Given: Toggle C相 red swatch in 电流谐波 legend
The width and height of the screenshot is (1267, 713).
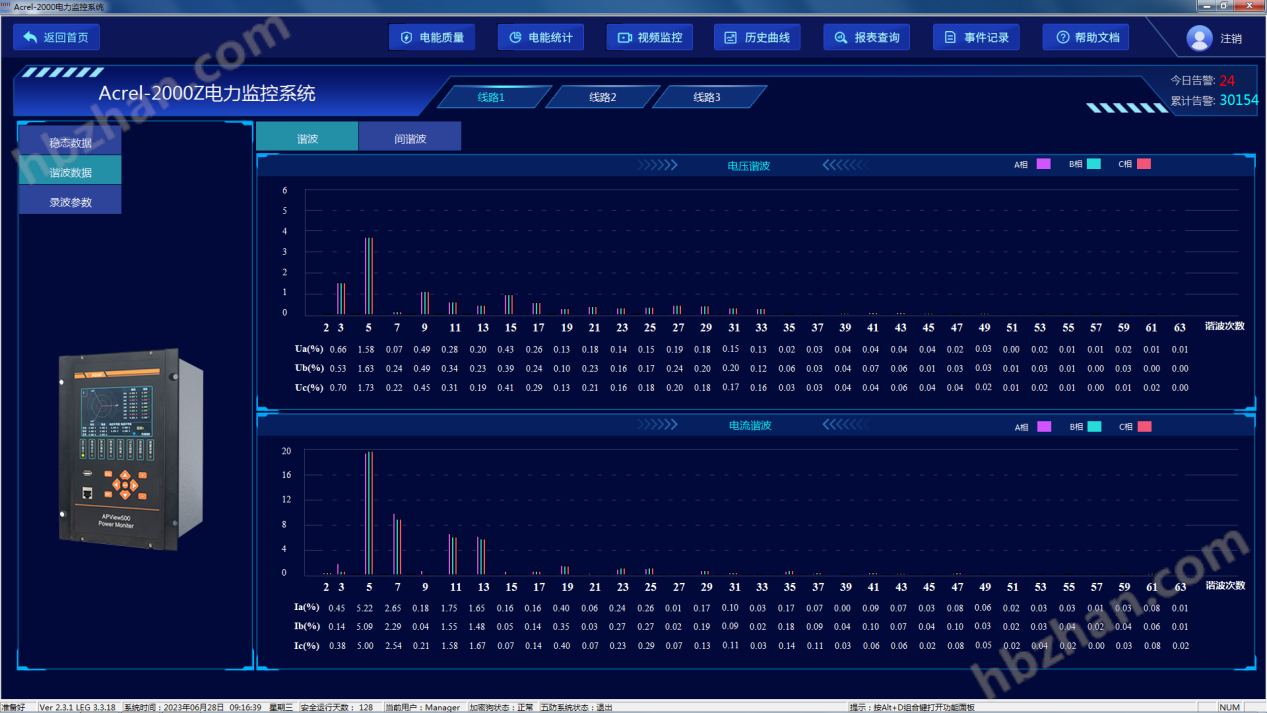Looking at the screenshot, I should pos(1144,427).
